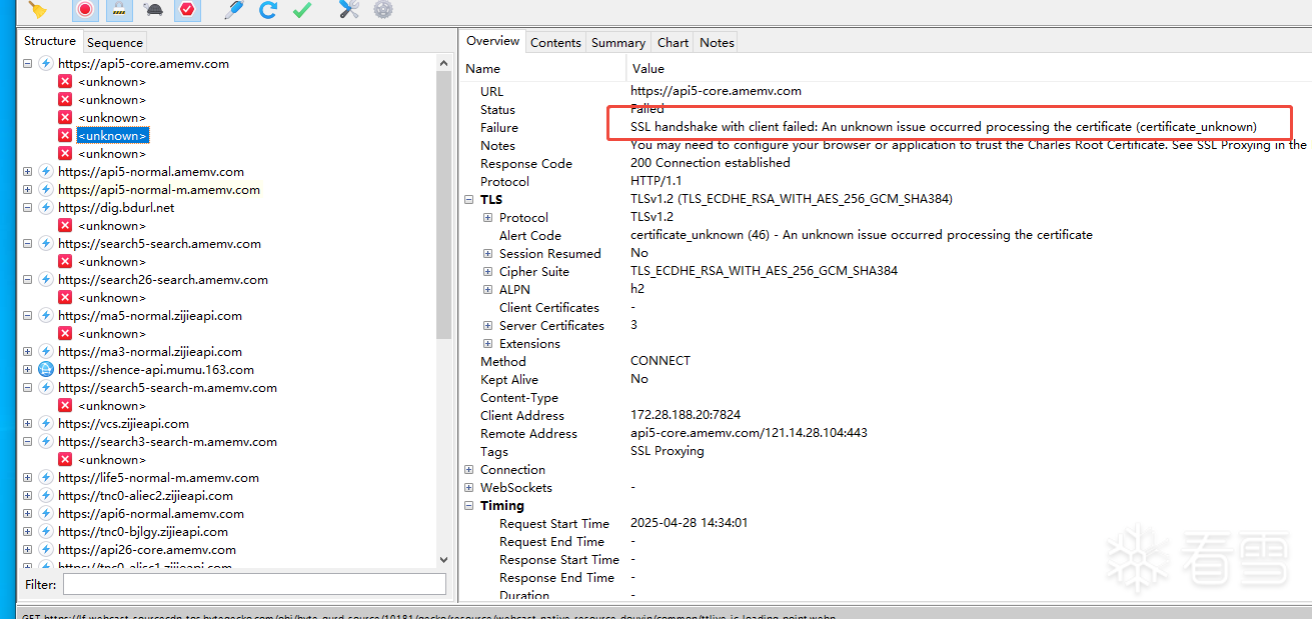The height and width of the screenshot is (619, 1312).
Task: Repeat request with the blue arrow icon
Action: click(x=268, y=9)
